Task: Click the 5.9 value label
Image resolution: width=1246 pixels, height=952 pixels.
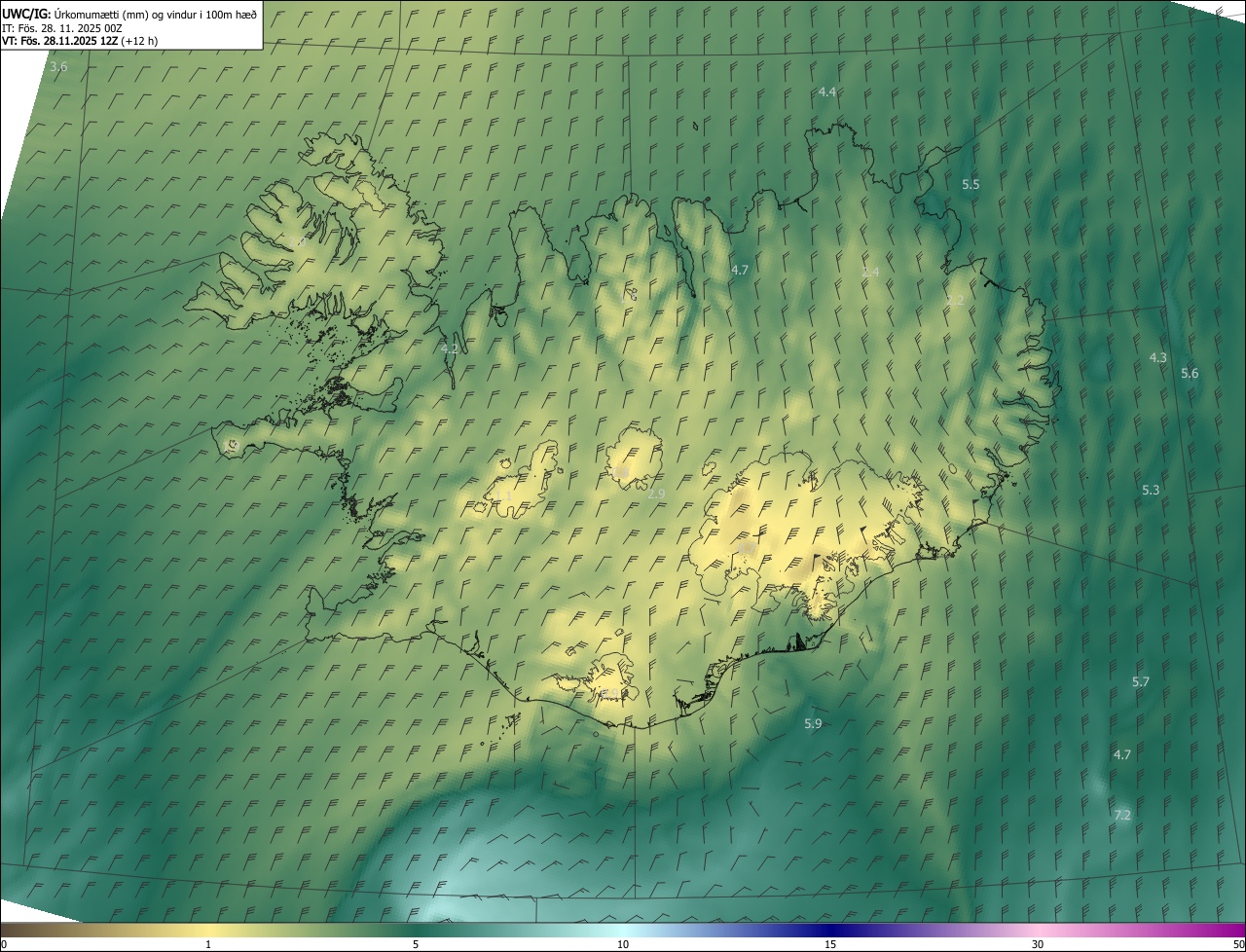Action: coord(813,723)
